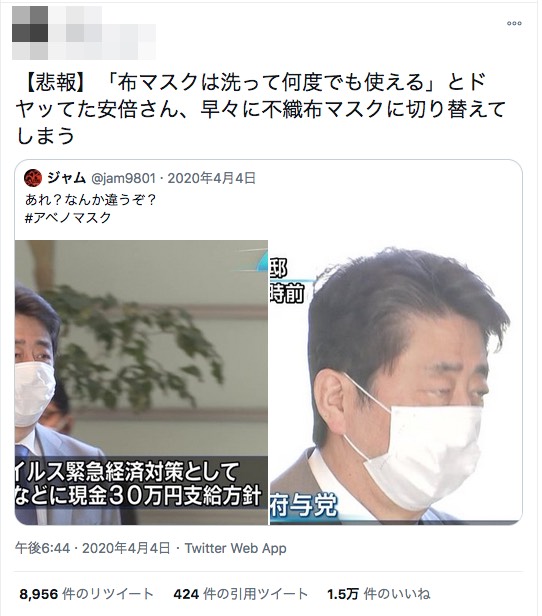The image size is (542, 616).
Task: Open the @jam9801 handle link
Action: (x=124, y=178)
